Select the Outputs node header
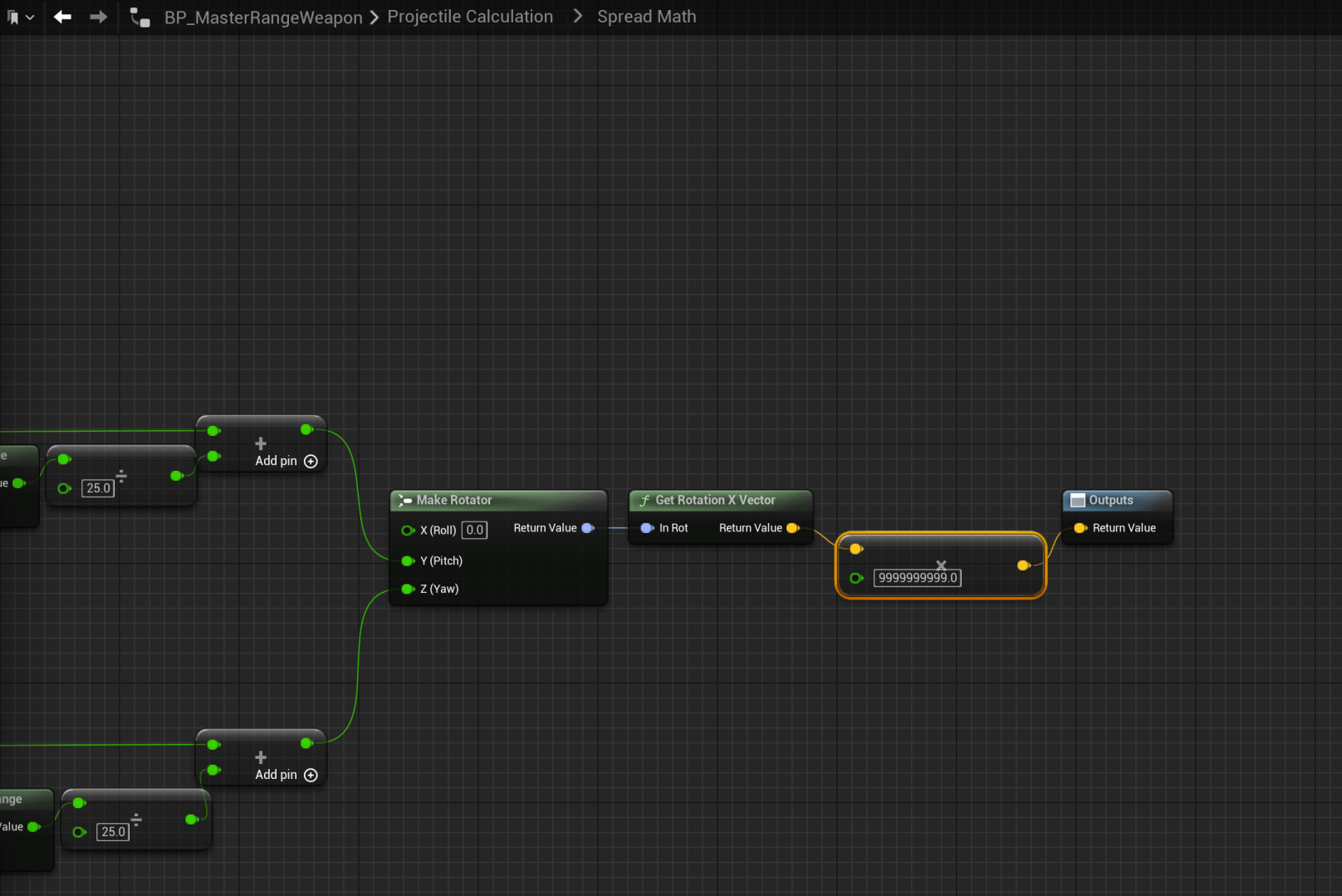This screenshot has height=896, width=1342. point(1110,500)
